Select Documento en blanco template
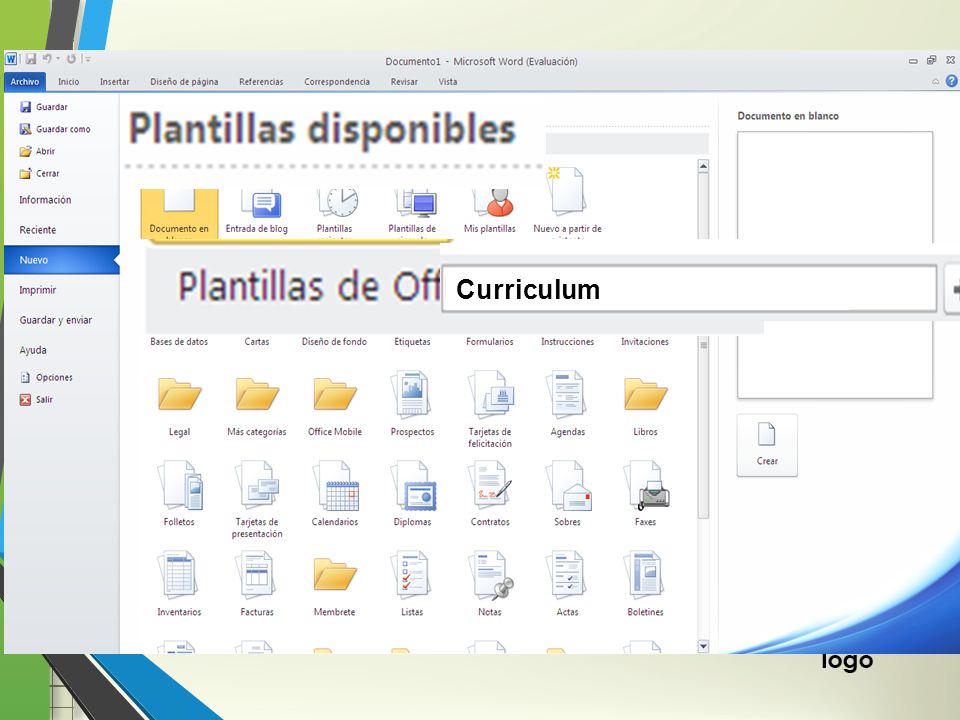 [179, 213]
